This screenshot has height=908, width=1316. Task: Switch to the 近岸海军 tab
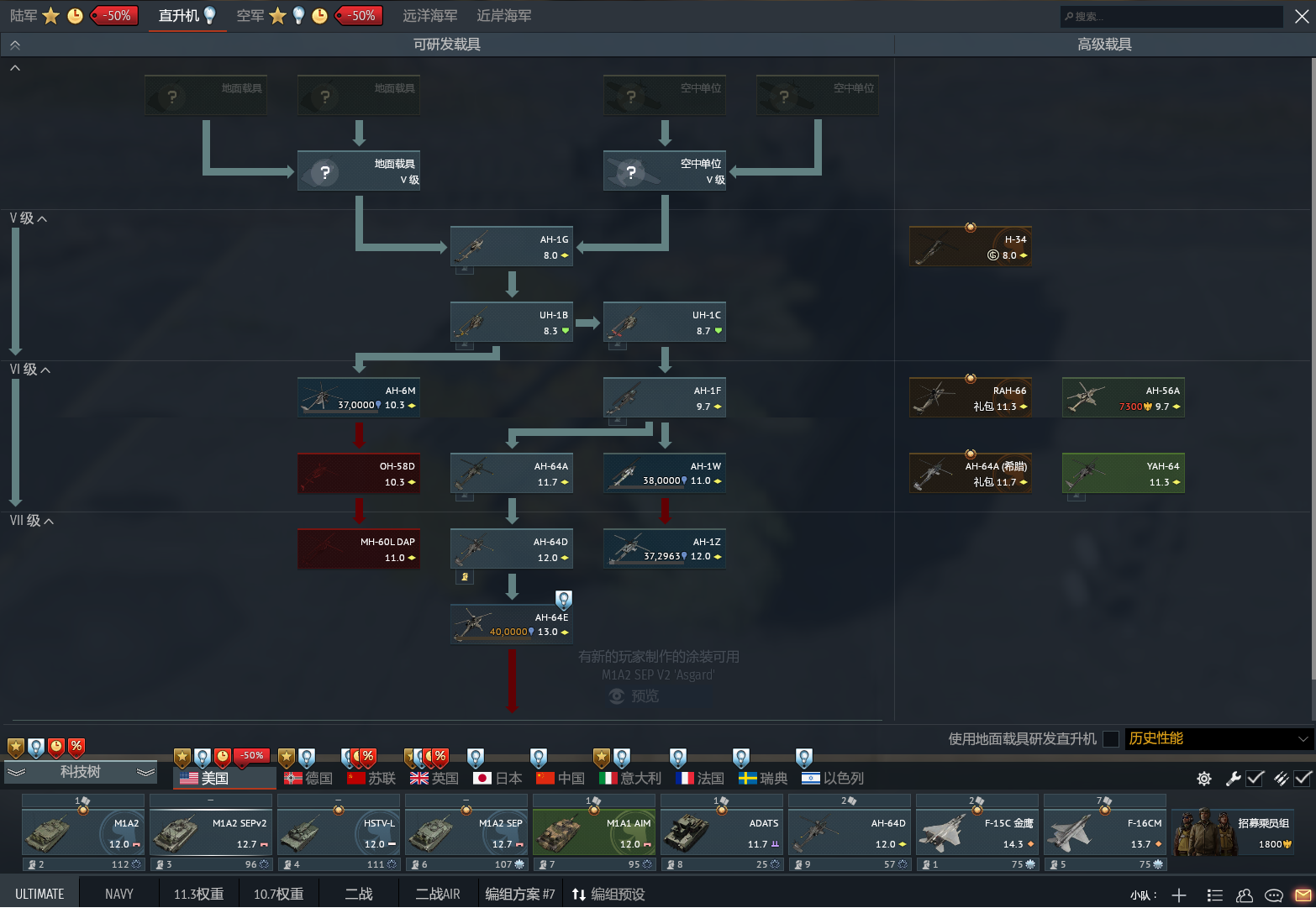[504, 16]
